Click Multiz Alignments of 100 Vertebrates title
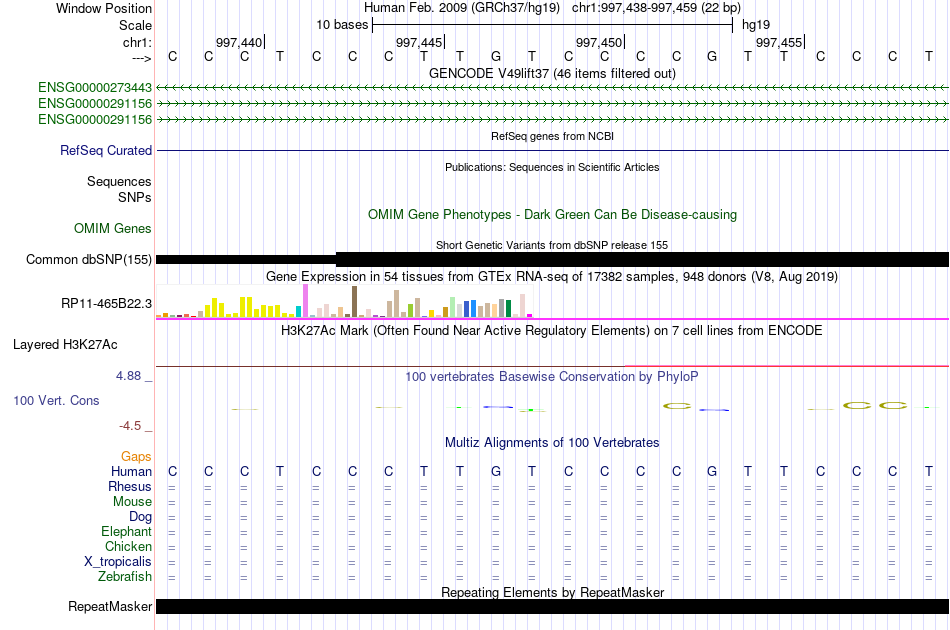Image resolution: width=950 pixels, height=630 pixels. (x=552, y=443)
